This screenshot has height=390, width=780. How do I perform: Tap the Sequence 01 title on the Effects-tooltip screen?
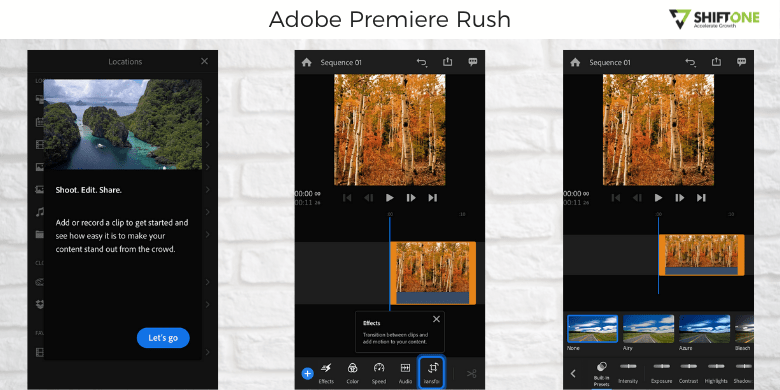click(341, 63)
